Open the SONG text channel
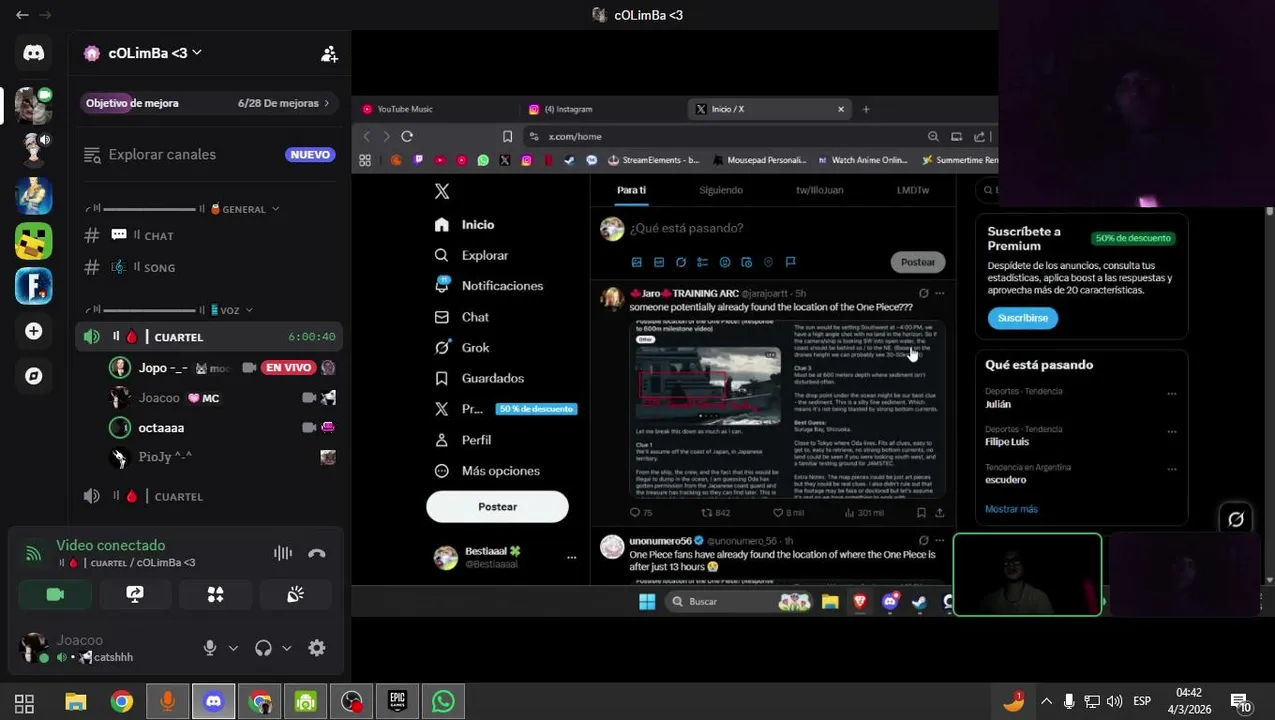 pos(210,268)
